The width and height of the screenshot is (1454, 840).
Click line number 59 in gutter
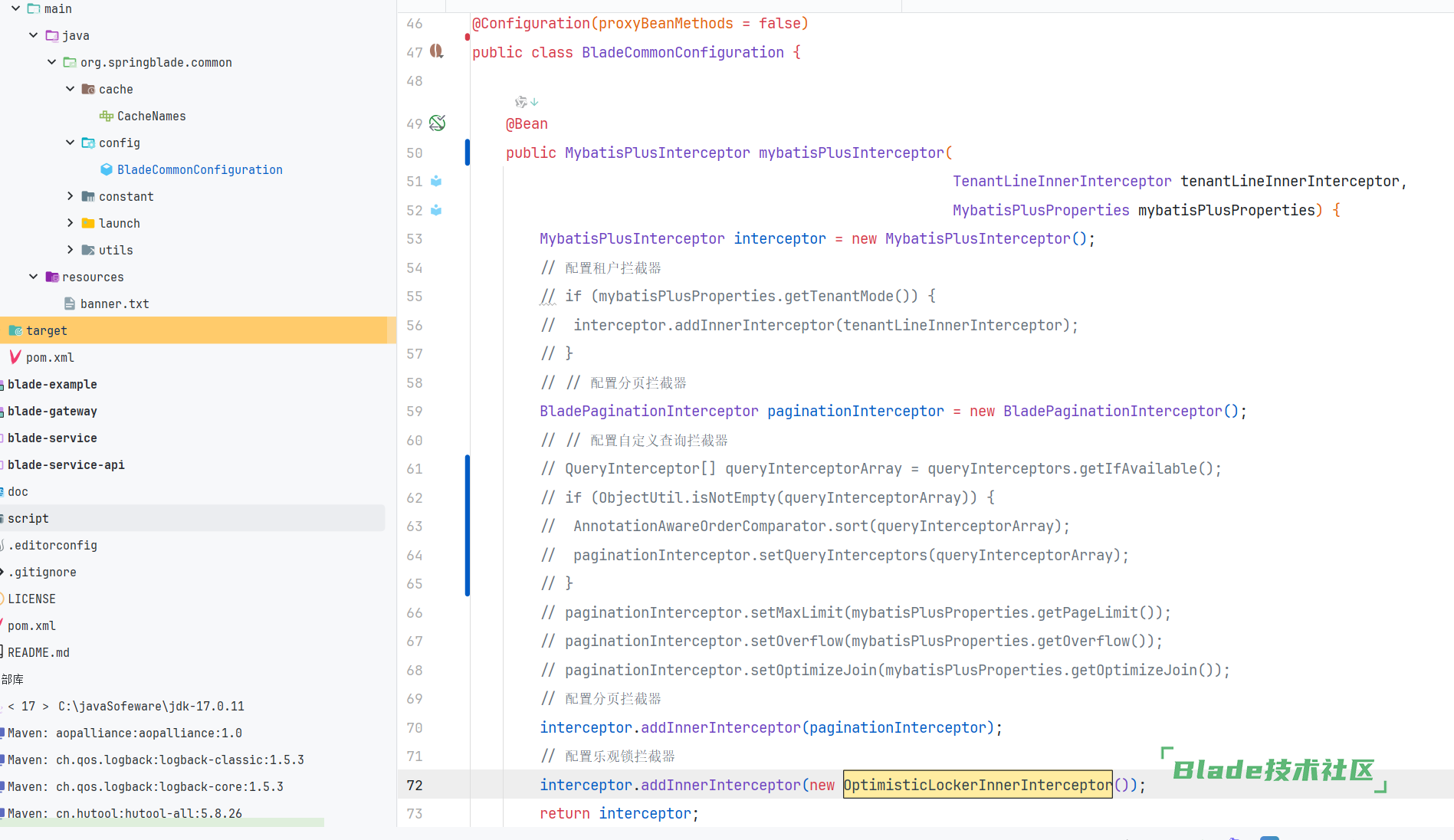415,411
